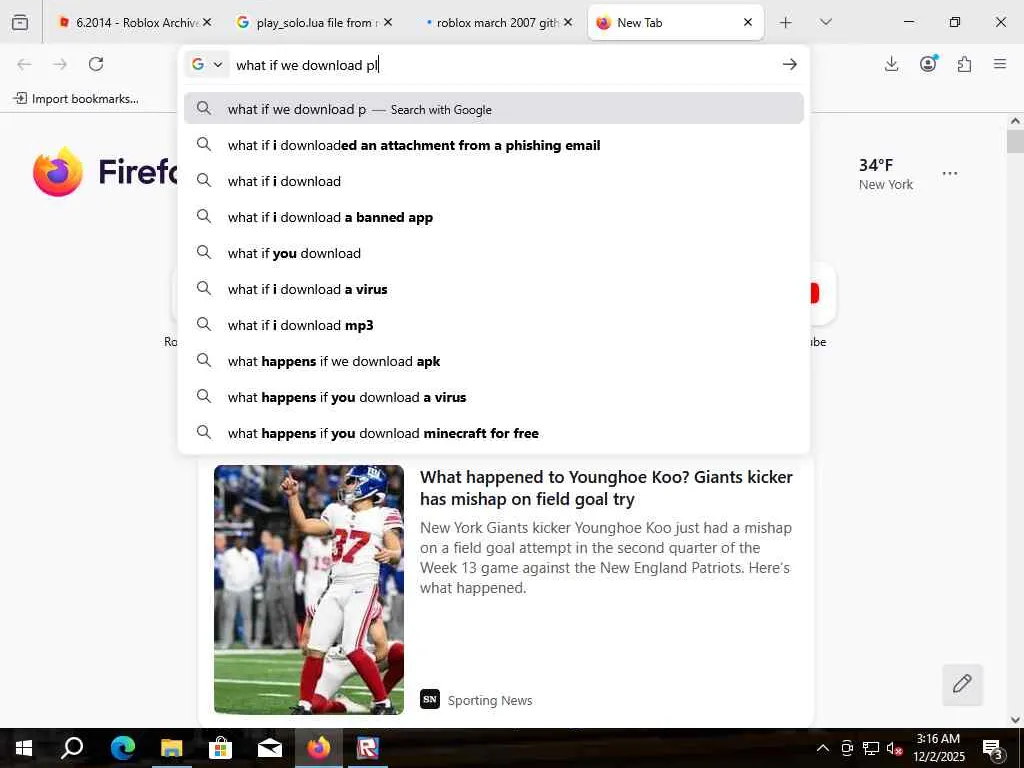Viewport: 1024px width, 768px height.
Task: Close the play_solo.lua Google tab
Action: [x=388, y=22]
